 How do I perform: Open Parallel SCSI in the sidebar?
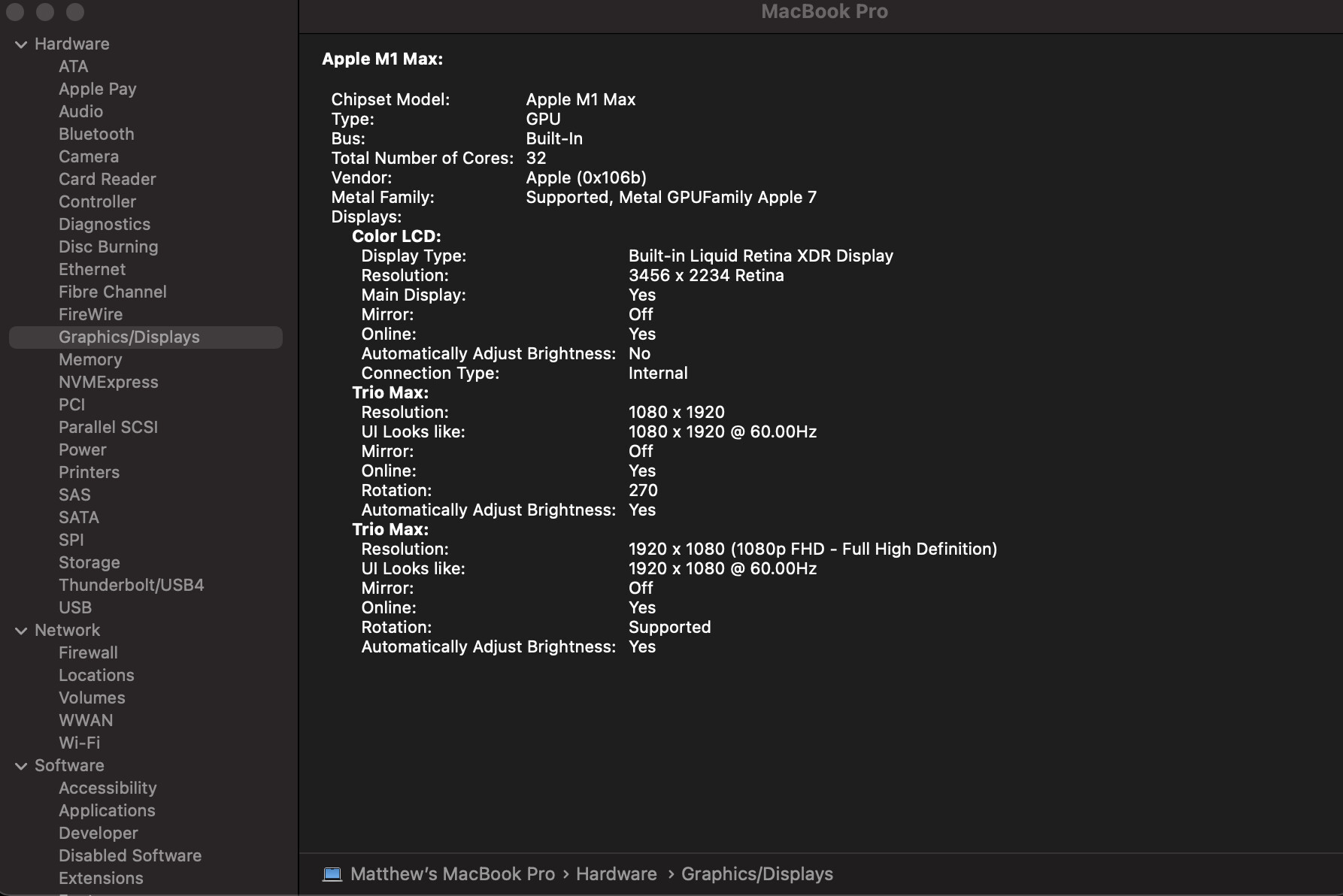[x=108, y=428]
